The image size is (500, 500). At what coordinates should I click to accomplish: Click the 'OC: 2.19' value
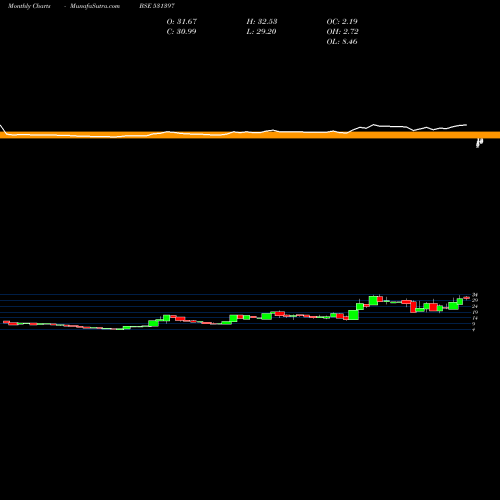(342, 21)
